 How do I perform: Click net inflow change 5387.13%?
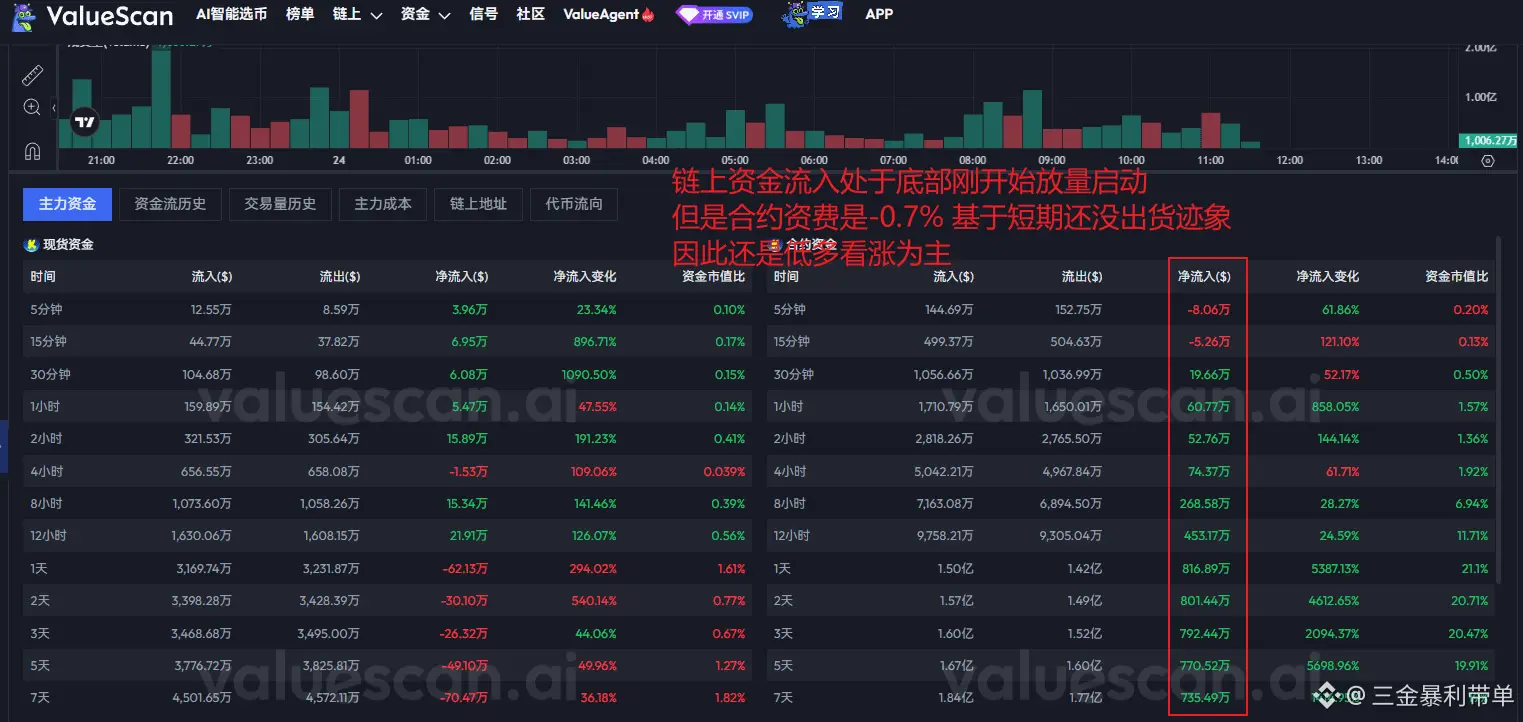coord(1333,569)
